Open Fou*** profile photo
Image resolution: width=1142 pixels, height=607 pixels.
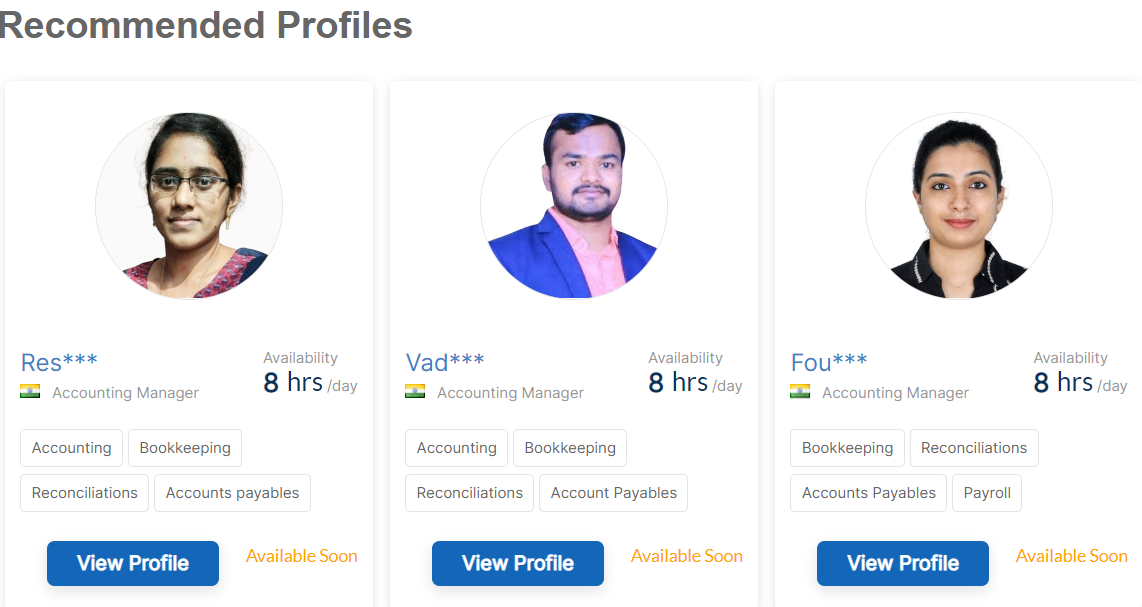click(x=959, y=206)
